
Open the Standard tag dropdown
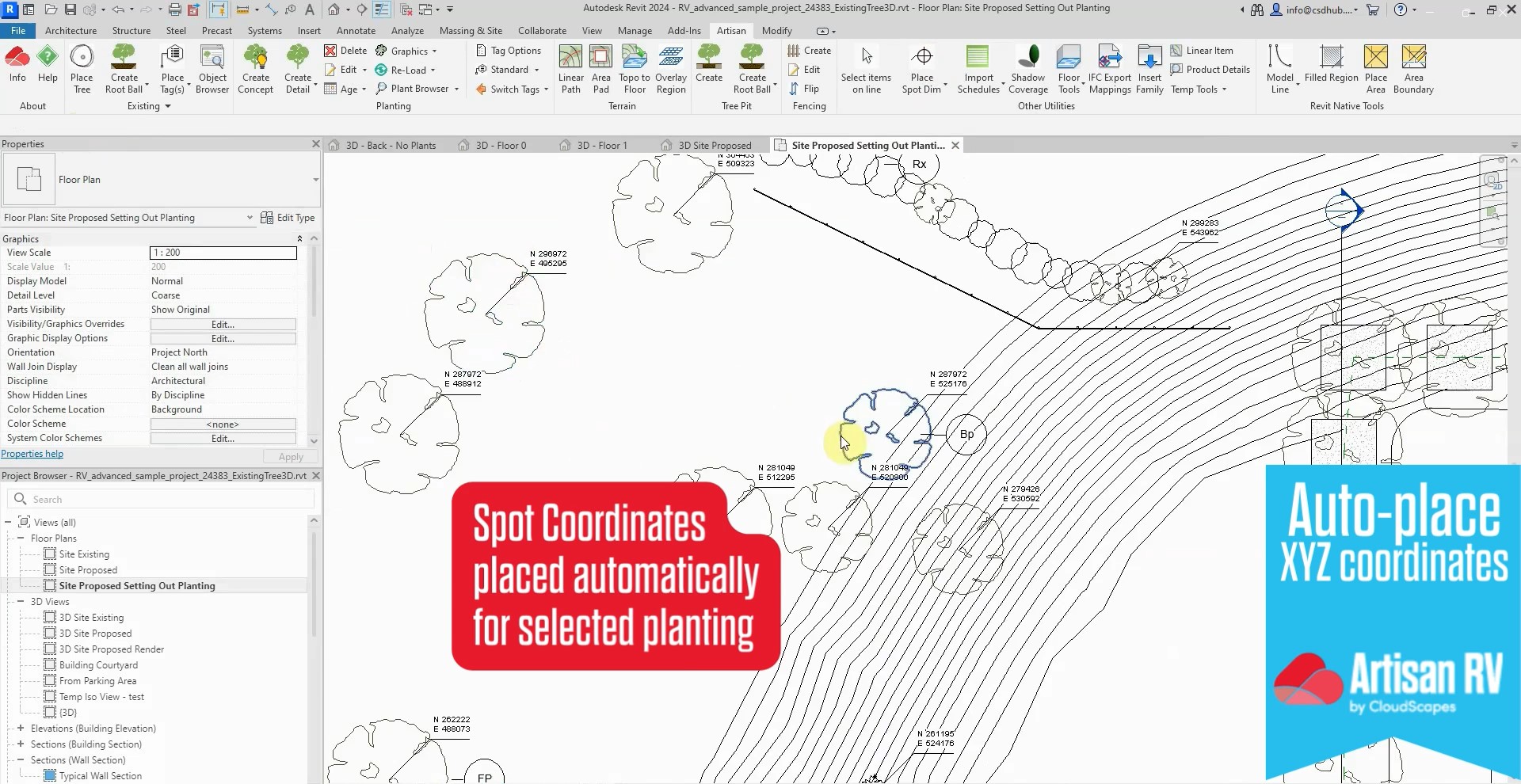tap(507, 70)
